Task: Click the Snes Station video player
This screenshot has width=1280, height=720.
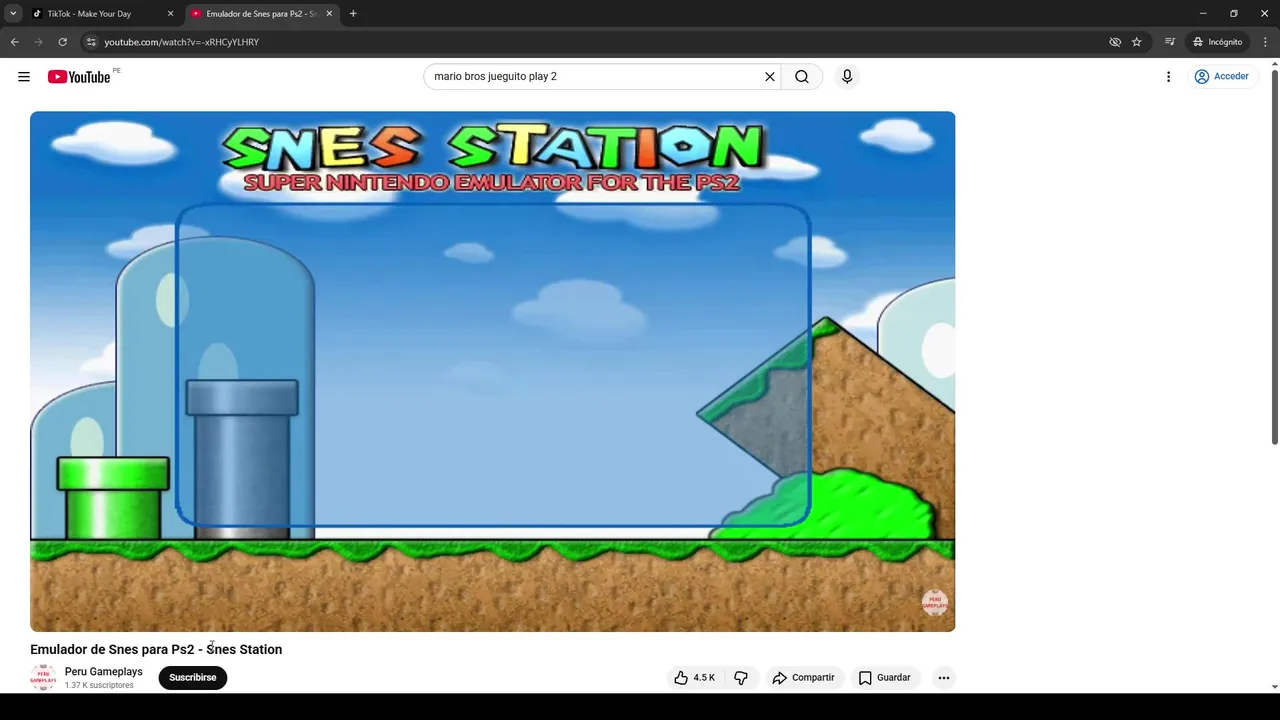Action: [492, 371]
